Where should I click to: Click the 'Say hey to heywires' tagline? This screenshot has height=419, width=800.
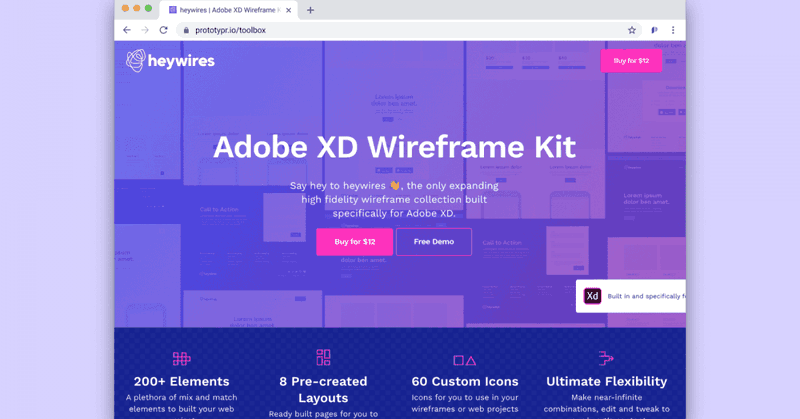394,200
